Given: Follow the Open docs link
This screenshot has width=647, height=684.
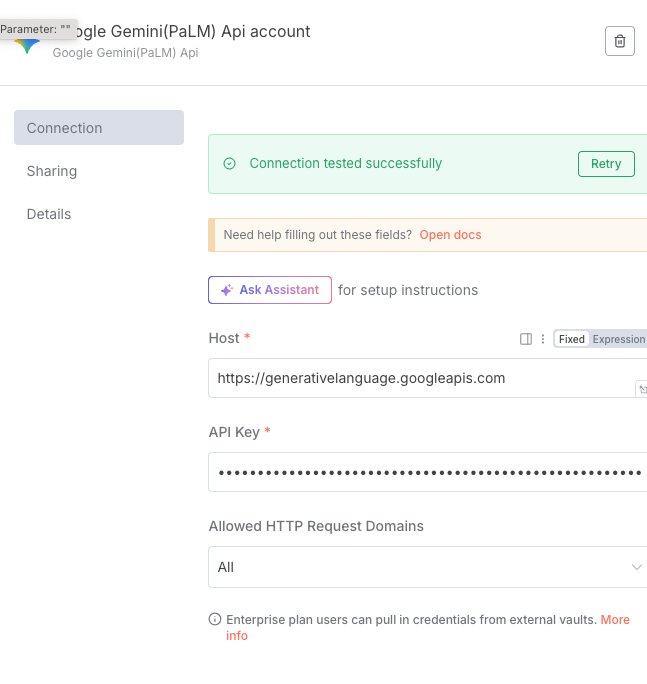Looking at the screenshot, I should (450, 235).
